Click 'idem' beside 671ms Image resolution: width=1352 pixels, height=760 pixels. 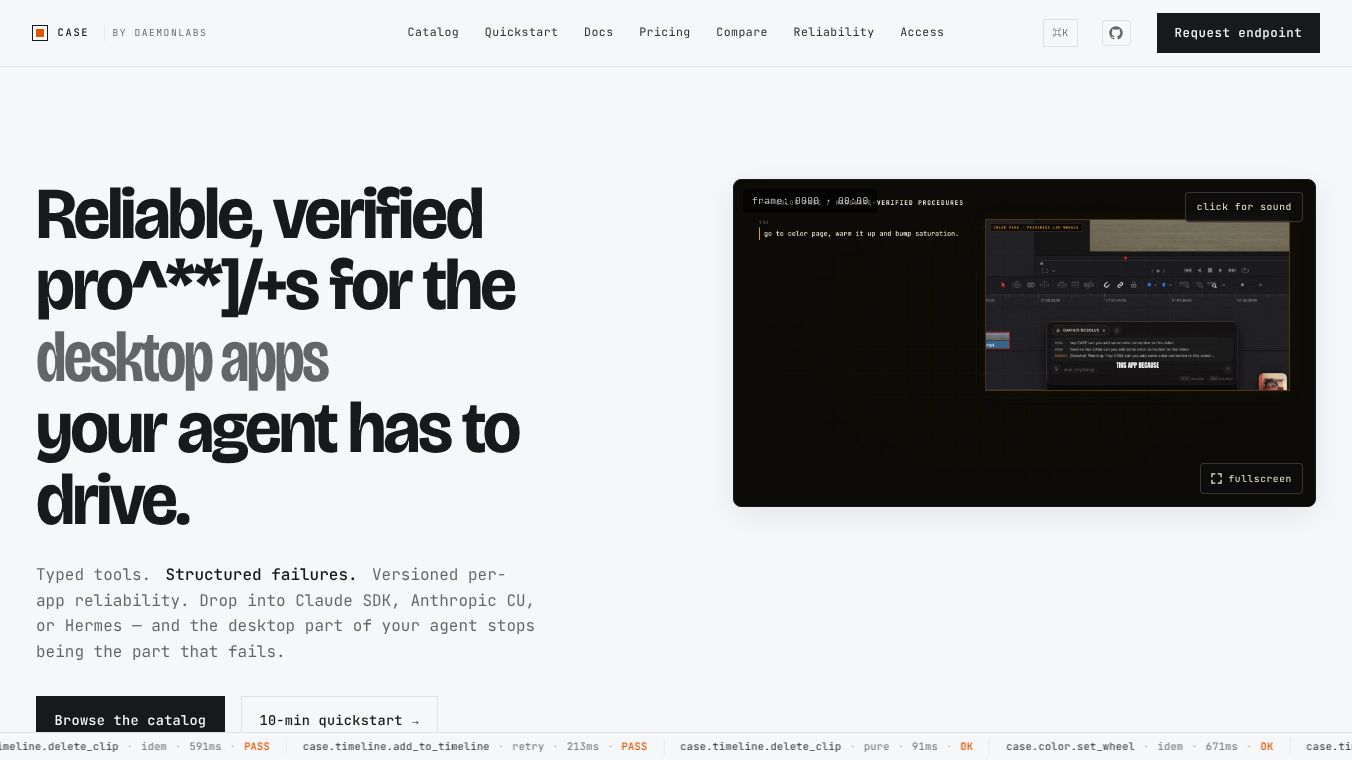tap(1170, 747)
